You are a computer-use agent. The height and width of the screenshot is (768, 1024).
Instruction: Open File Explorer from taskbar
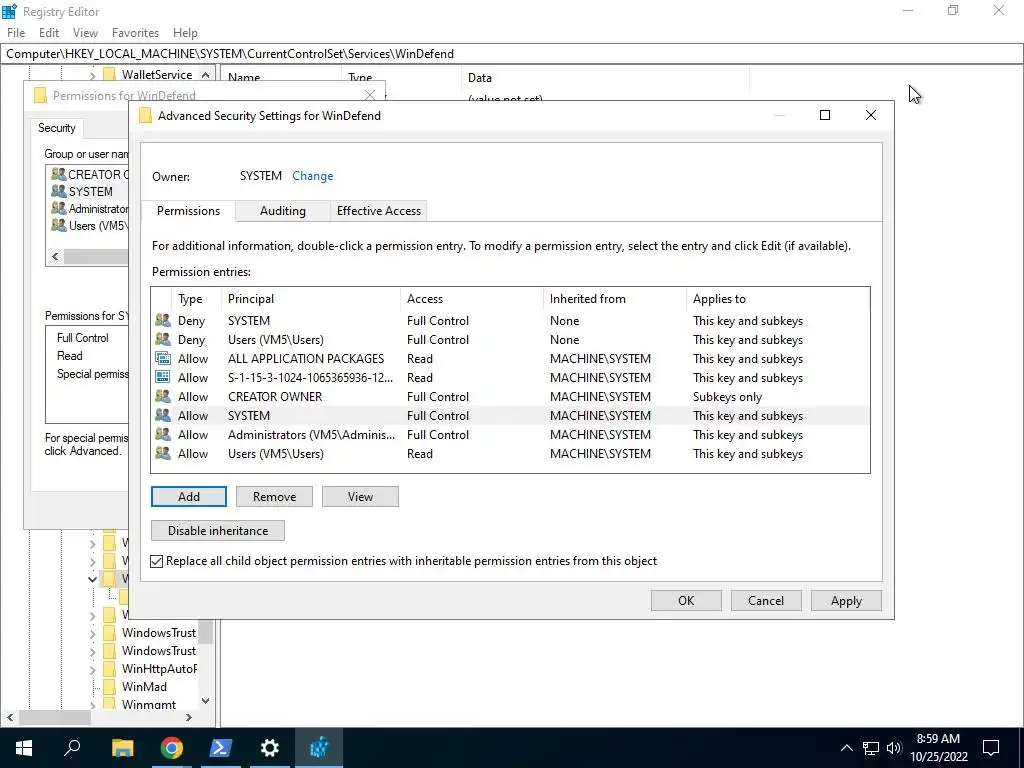pyautogui.click(x=122, y=748)
